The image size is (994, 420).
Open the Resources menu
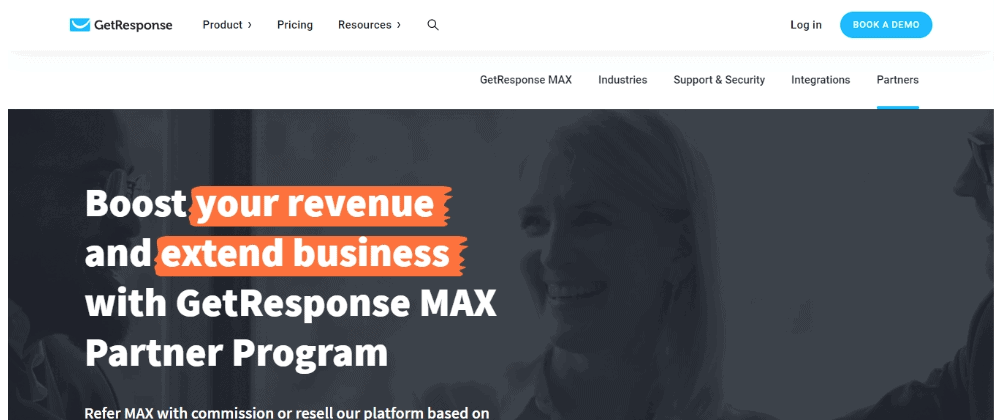click(x=365, y=25)
